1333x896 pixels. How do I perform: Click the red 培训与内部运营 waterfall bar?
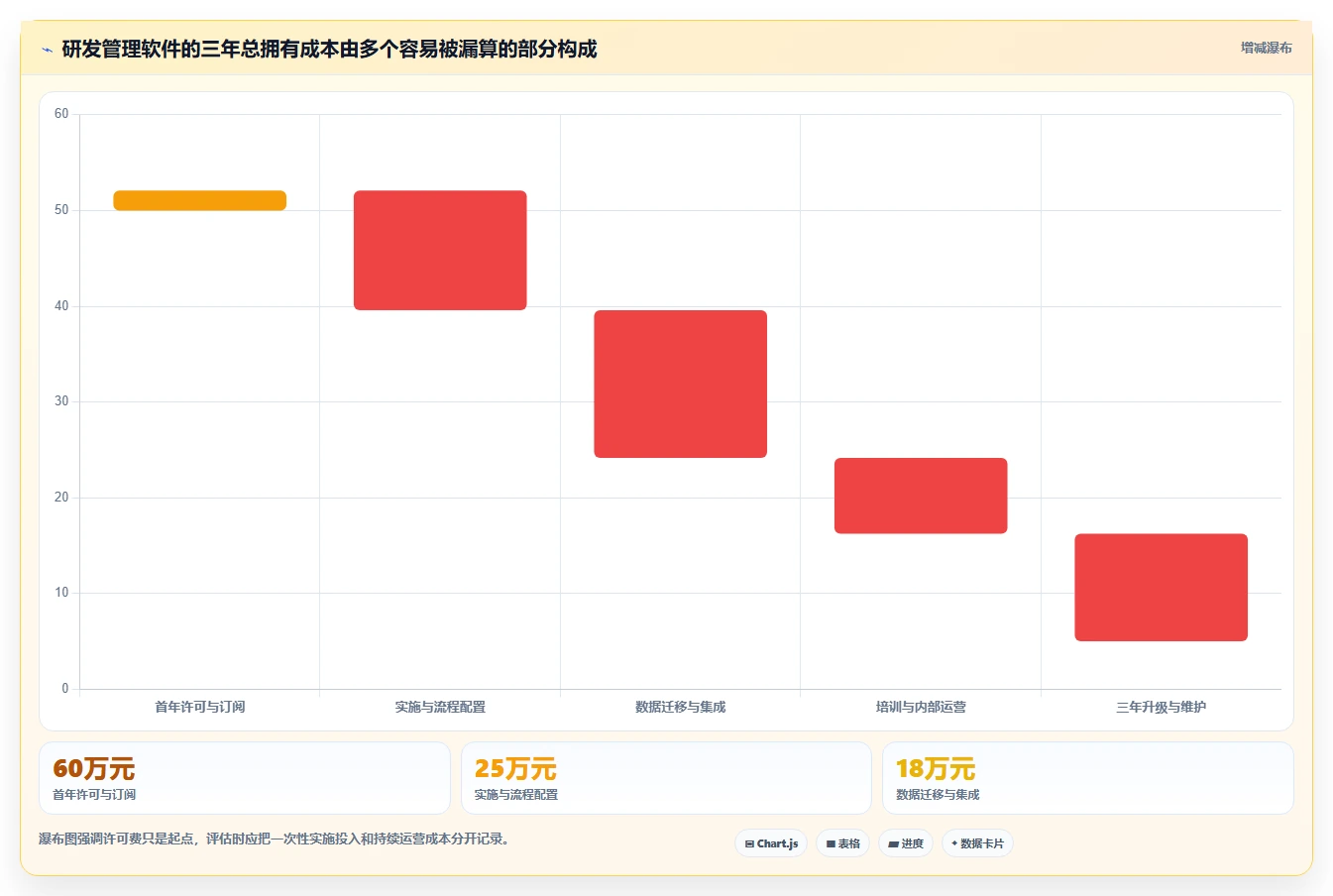pos(921,496)
